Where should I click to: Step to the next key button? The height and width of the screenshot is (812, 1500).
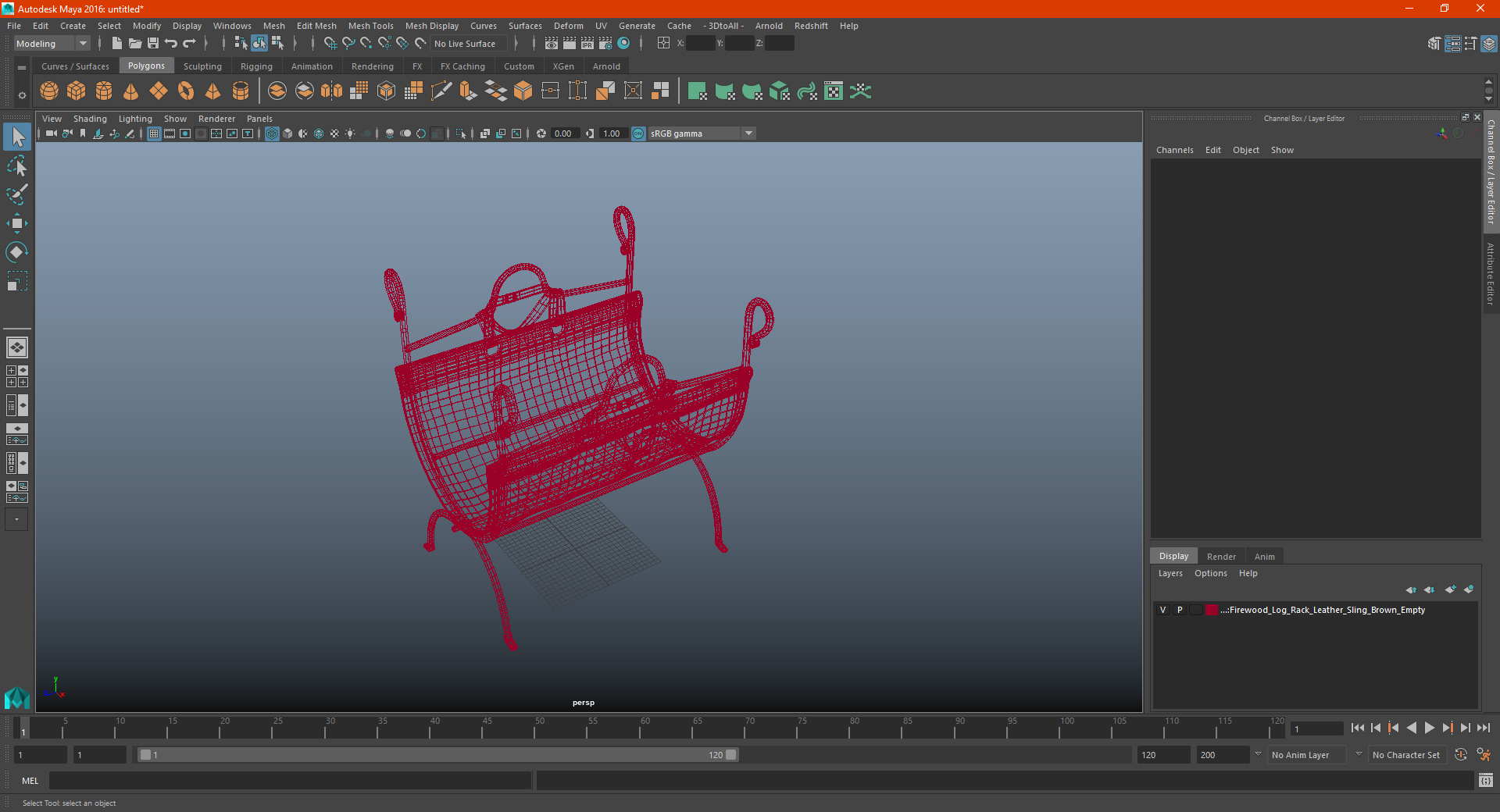point(1447,728)
